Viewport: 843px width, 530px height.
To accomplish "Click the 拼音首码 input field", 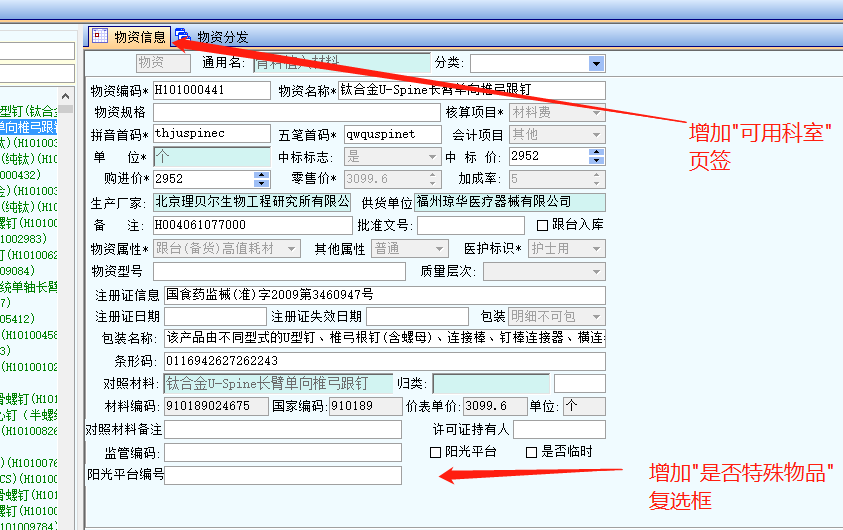I will 211,134.
